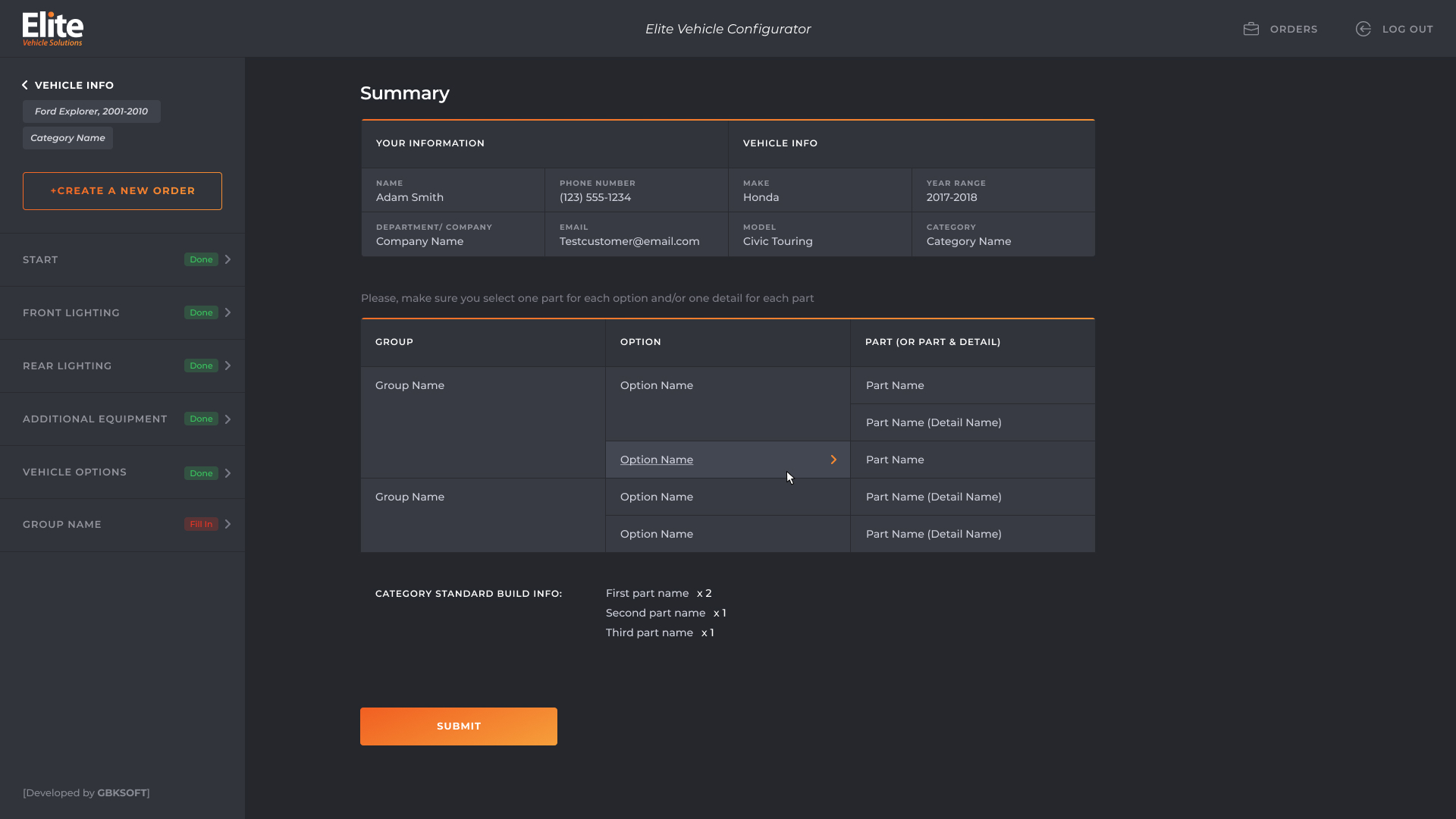Screen dimensions: 1456x819
Task: Submit the order summary
Action: 459,726
